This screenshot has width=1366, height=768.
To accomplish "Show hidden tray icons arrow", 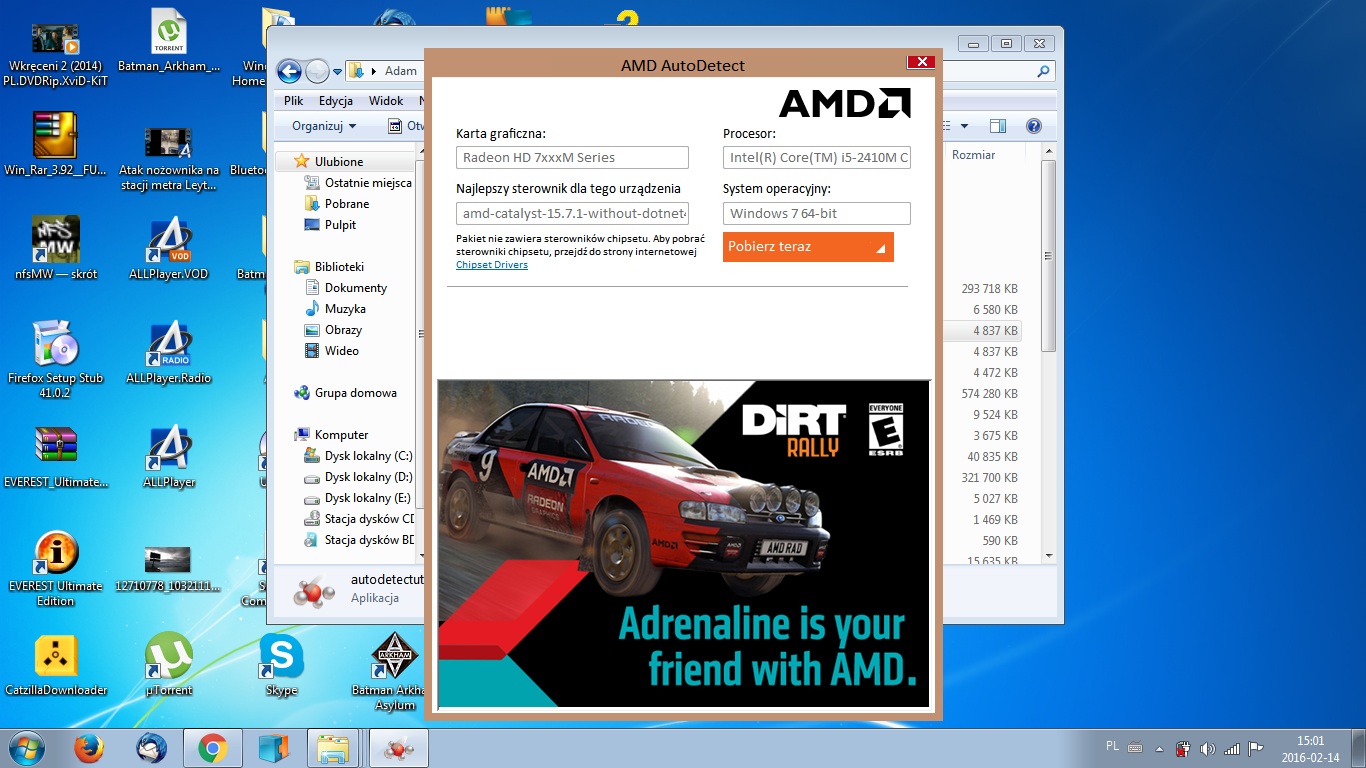I will click(x=1162, y=748).
